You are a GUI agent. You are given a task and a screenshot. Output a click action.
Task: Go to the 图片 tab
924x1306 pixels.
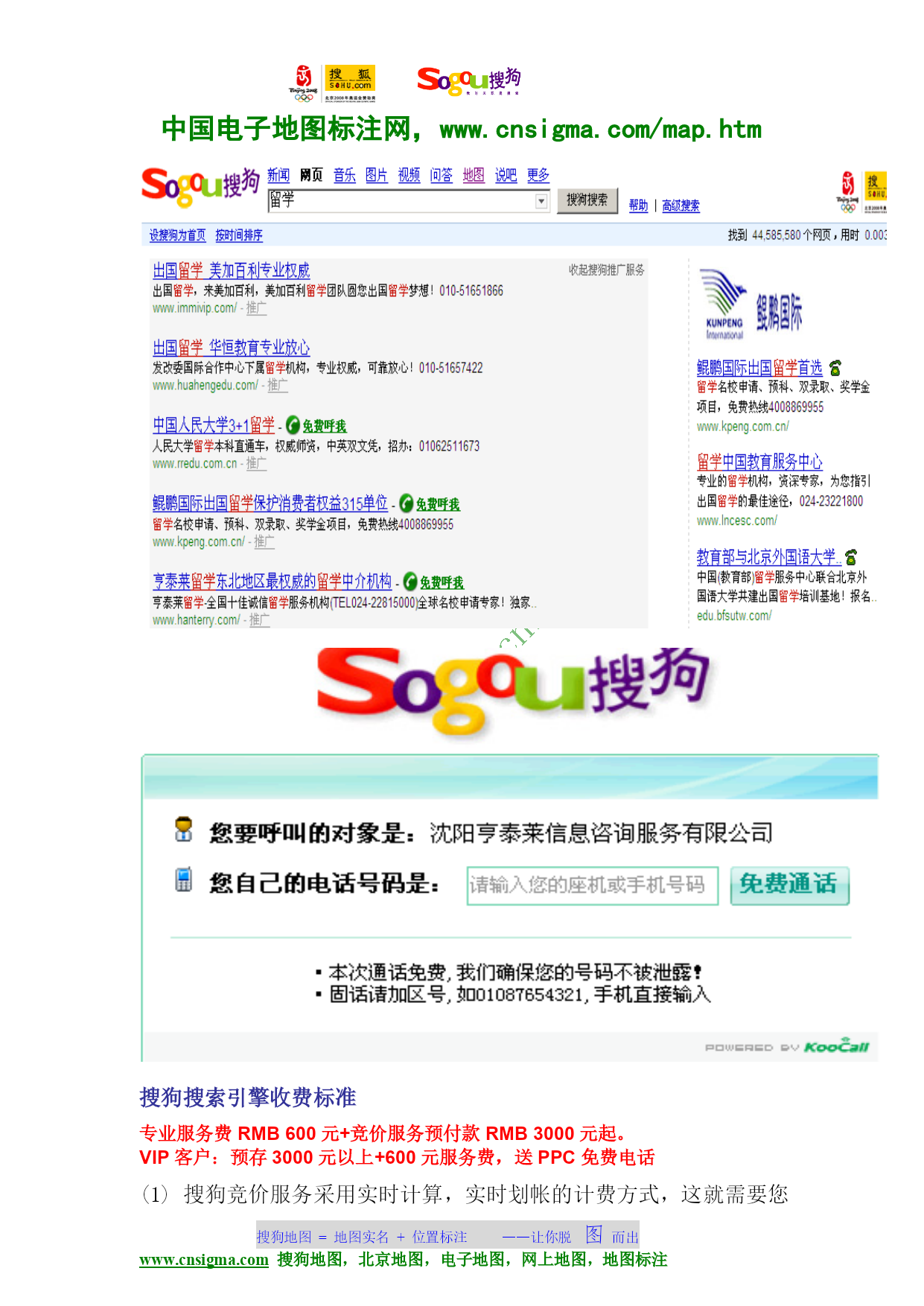377,175
